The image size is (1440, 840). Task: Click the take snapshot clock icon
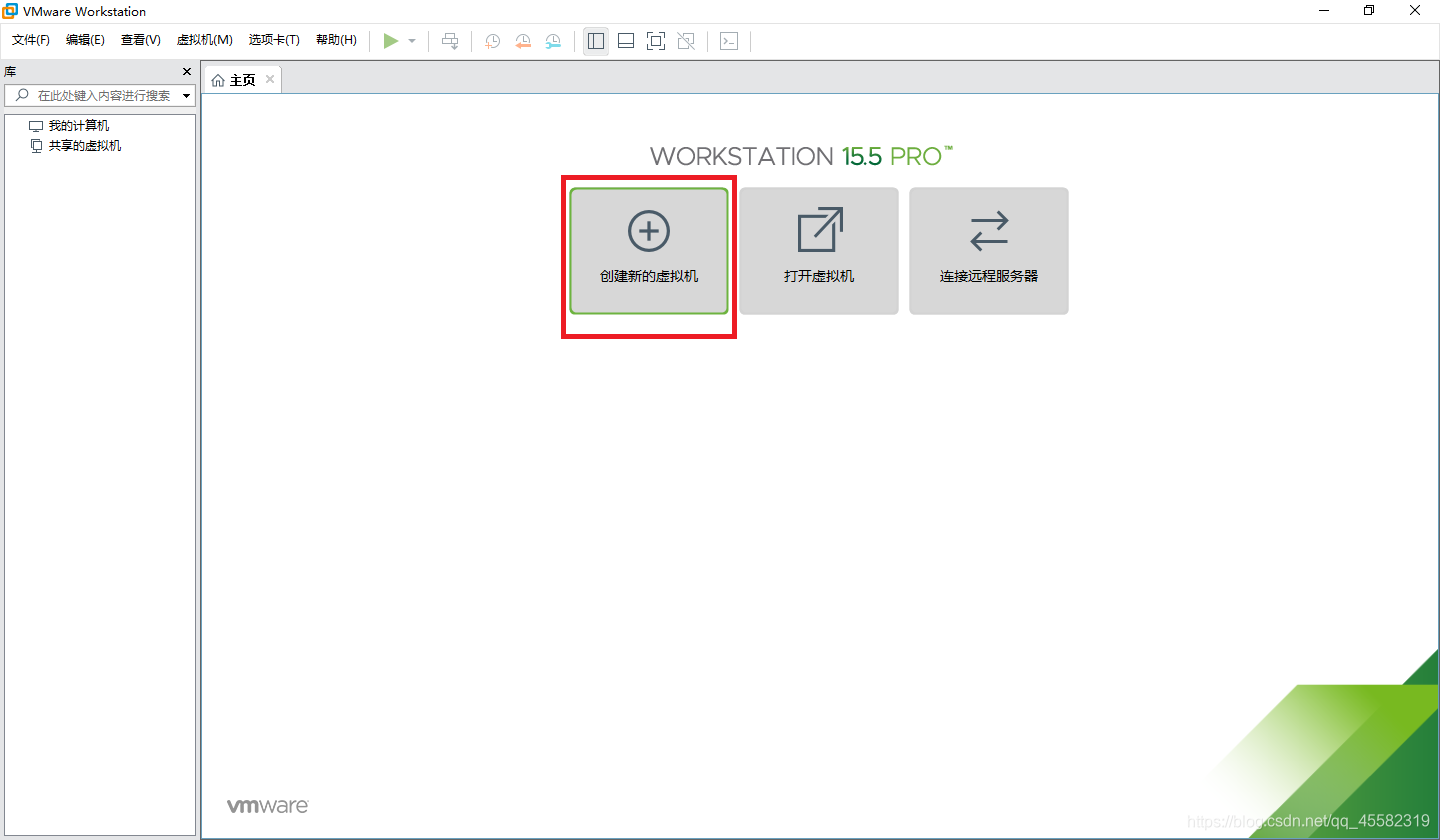click(x=493, y=41)
